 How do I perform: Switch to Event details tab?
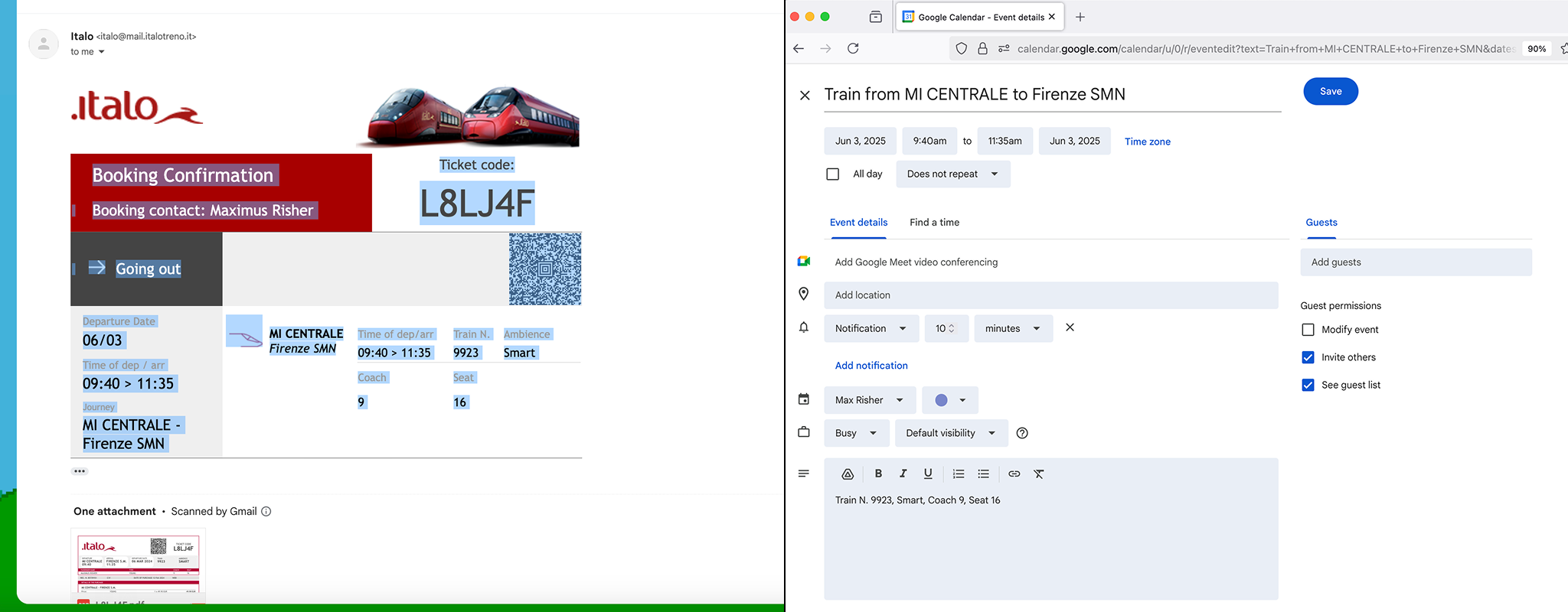click(858, 223)
